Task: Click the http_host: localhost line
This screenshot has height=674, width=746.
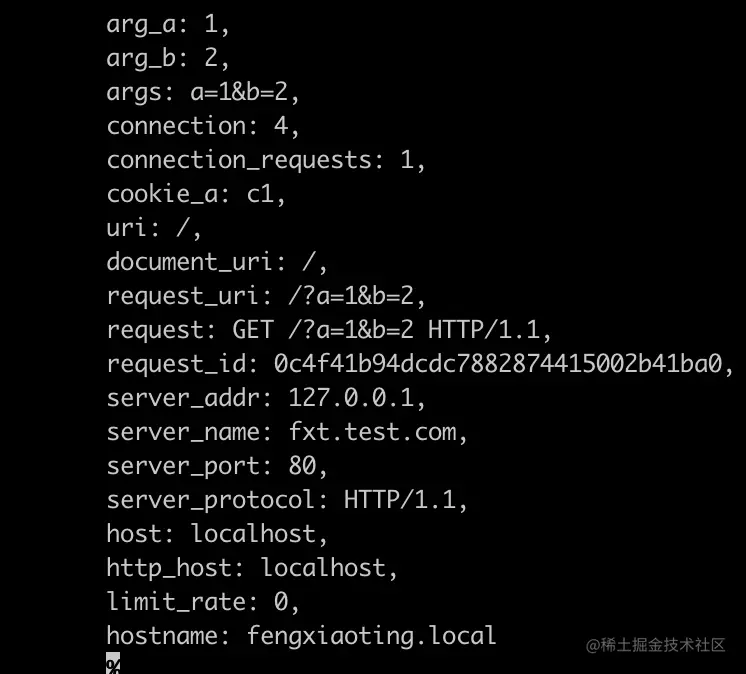Action: (252, 568)
